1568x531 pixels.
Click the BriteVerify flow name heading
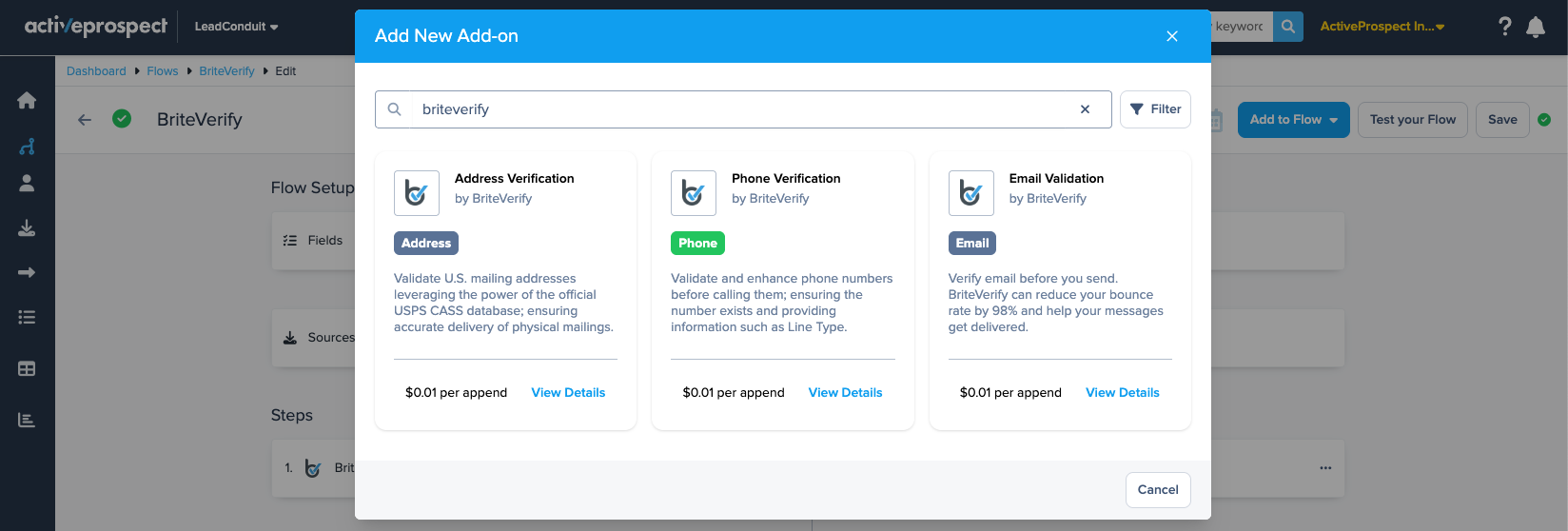coord(200,120)
